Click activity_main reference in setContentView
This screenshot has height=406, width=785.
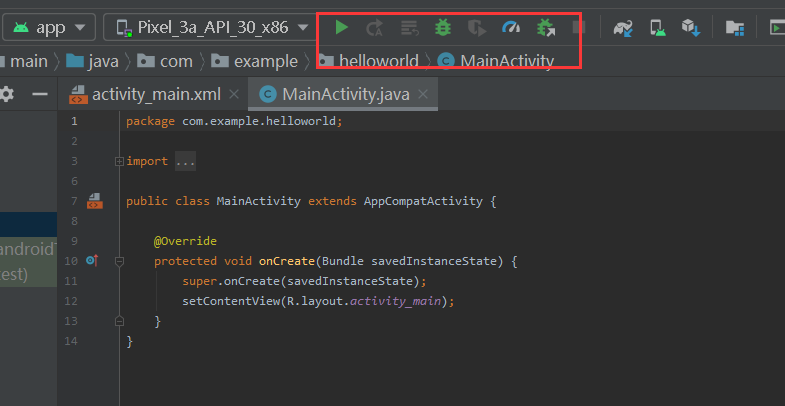[x=396, y=301]
